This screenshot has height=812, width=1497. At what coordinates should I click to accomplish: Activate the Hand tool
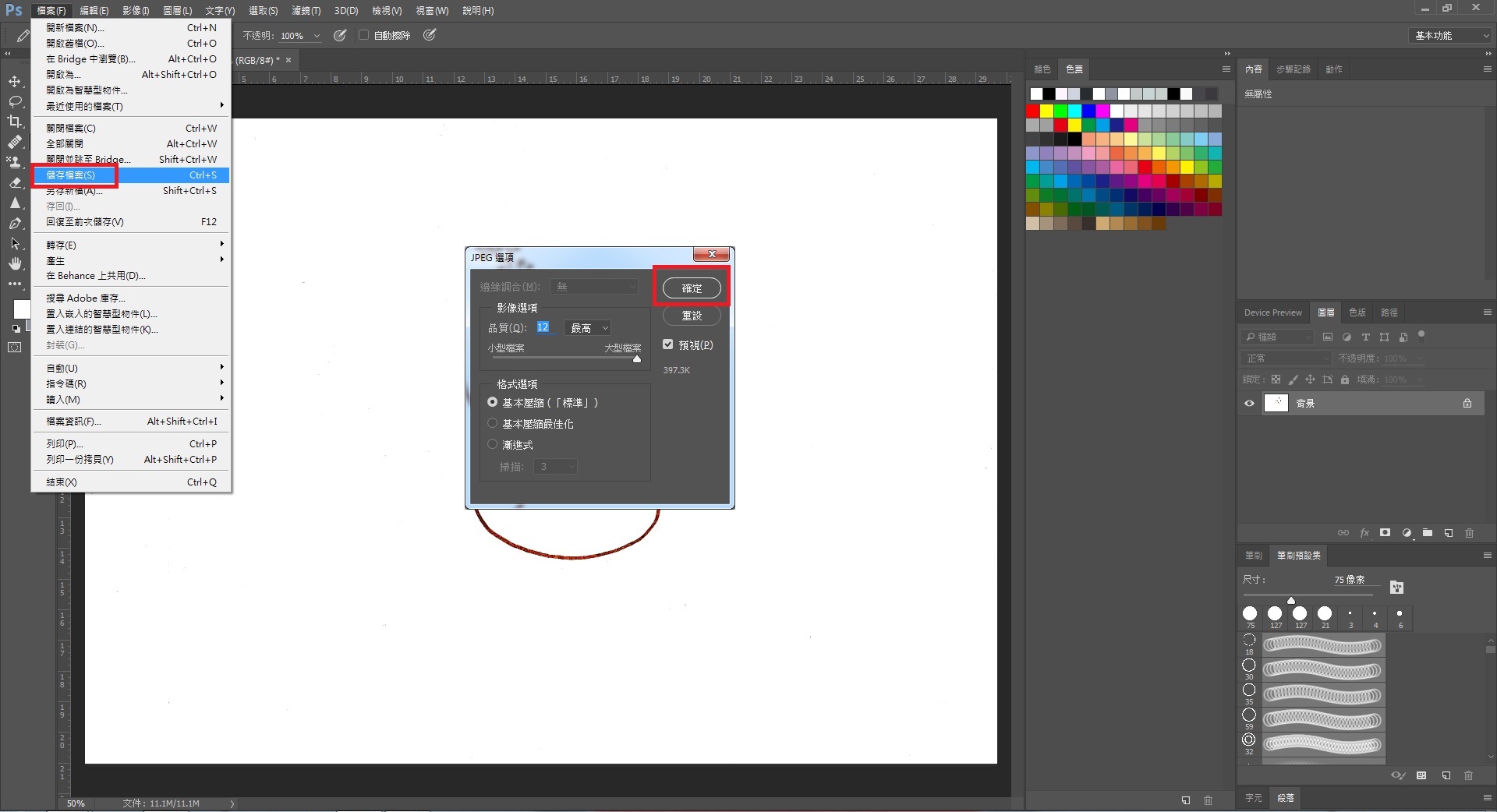(15, 264)
